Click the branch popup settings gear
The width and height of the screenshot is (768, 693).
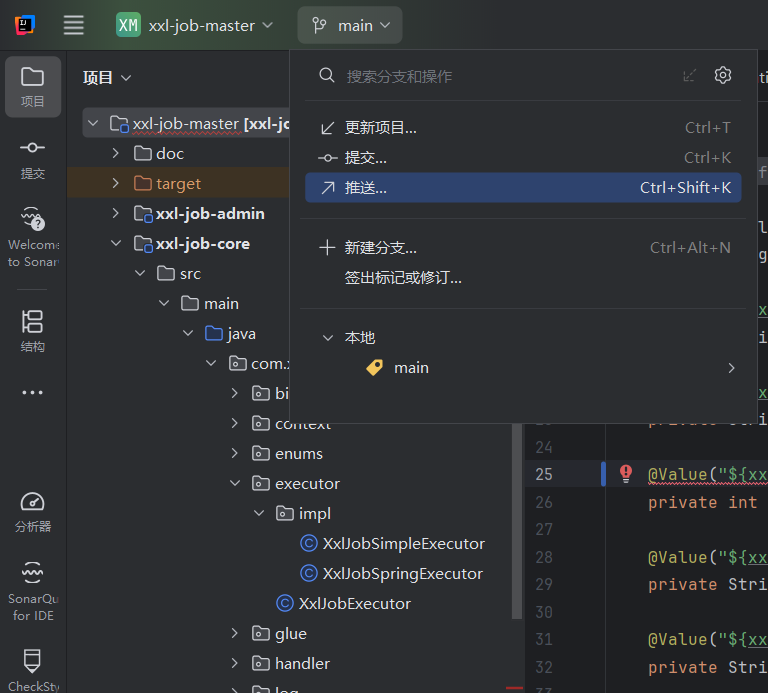(723, 76)
